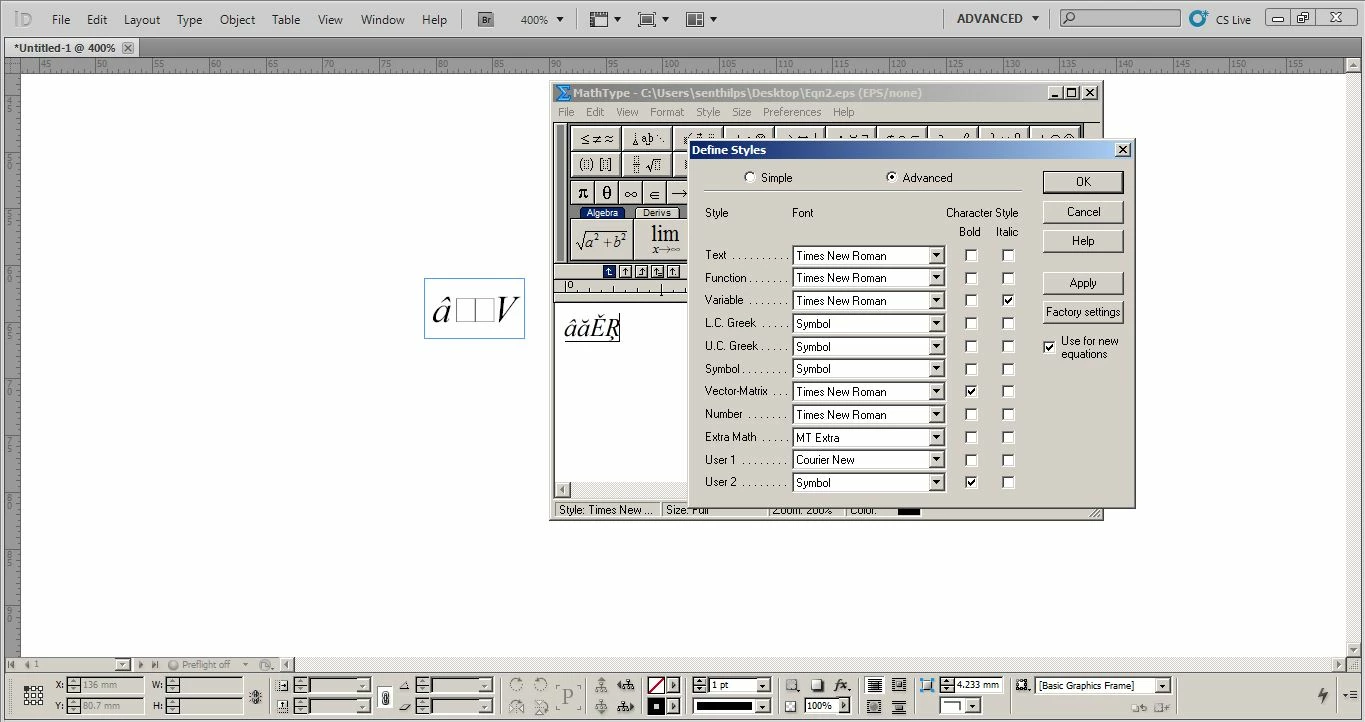1365x722 pixels.
Task: Insert pi symbol in MathType
Action: click(x=583, y=193)
